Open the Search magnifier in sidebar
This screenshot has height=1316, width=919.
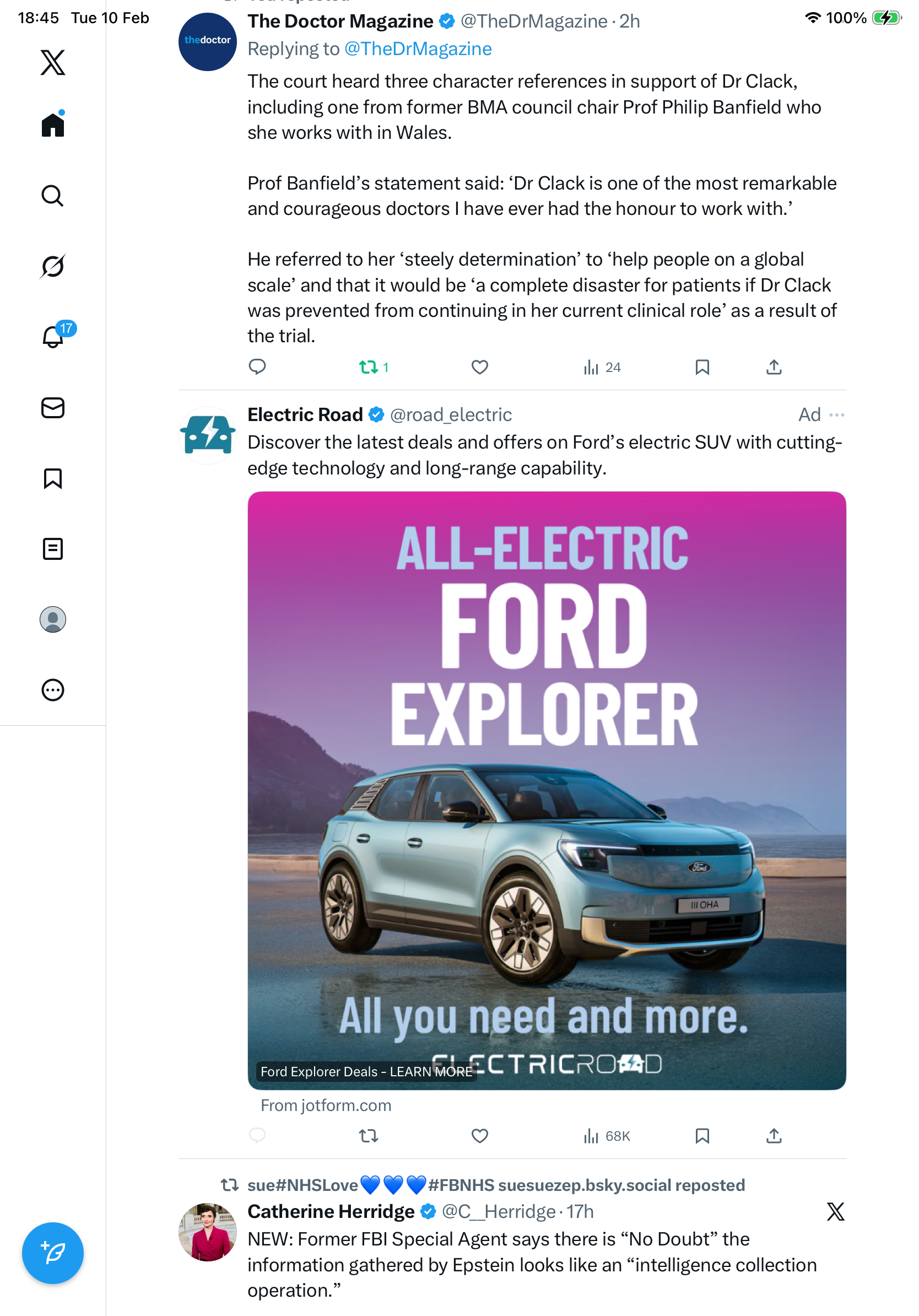pyautogui.click(x=53, y=196)
